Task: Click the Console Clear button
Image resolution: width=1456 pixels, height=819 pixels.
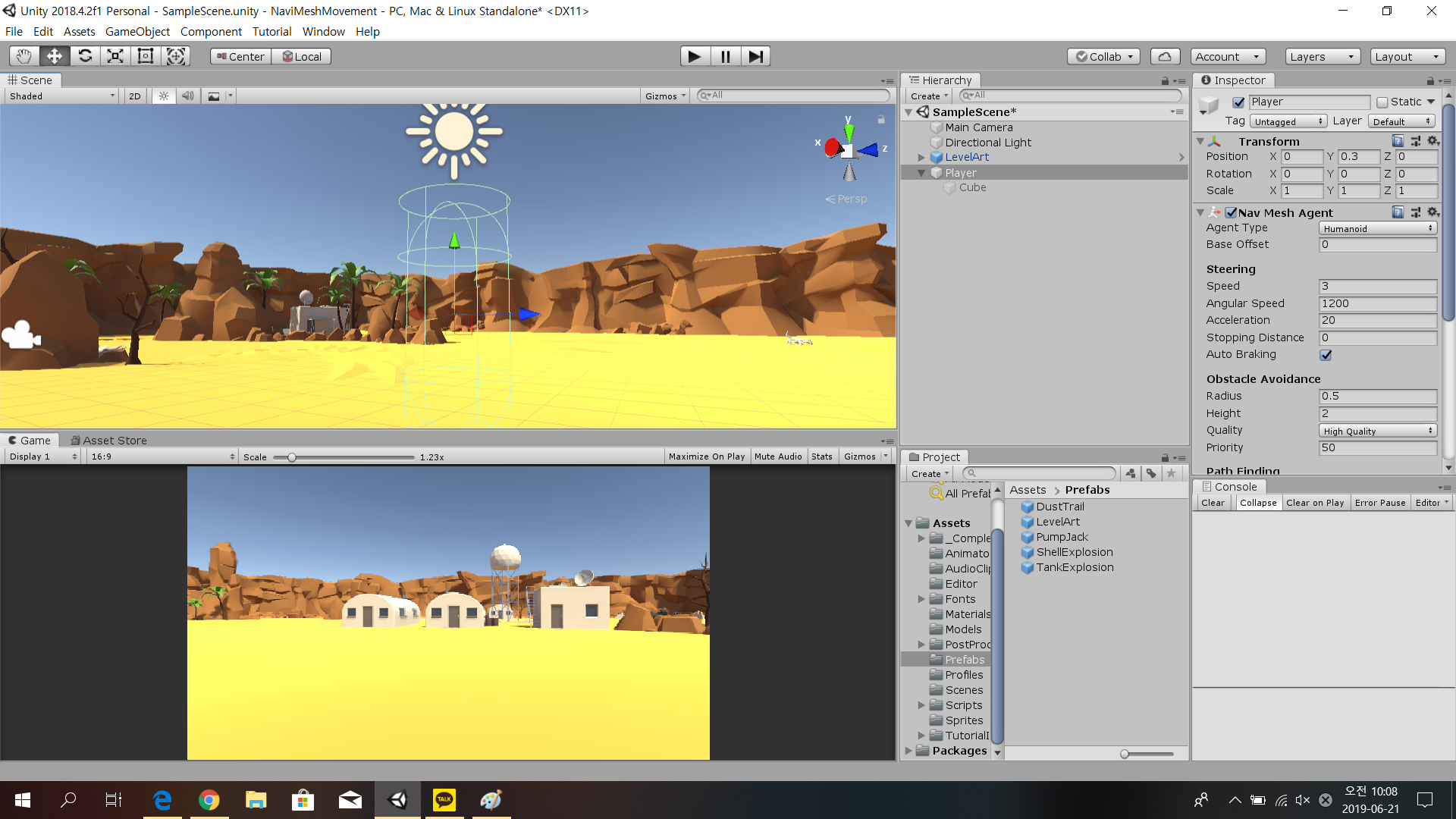Action: click(x=1212, y=503)
